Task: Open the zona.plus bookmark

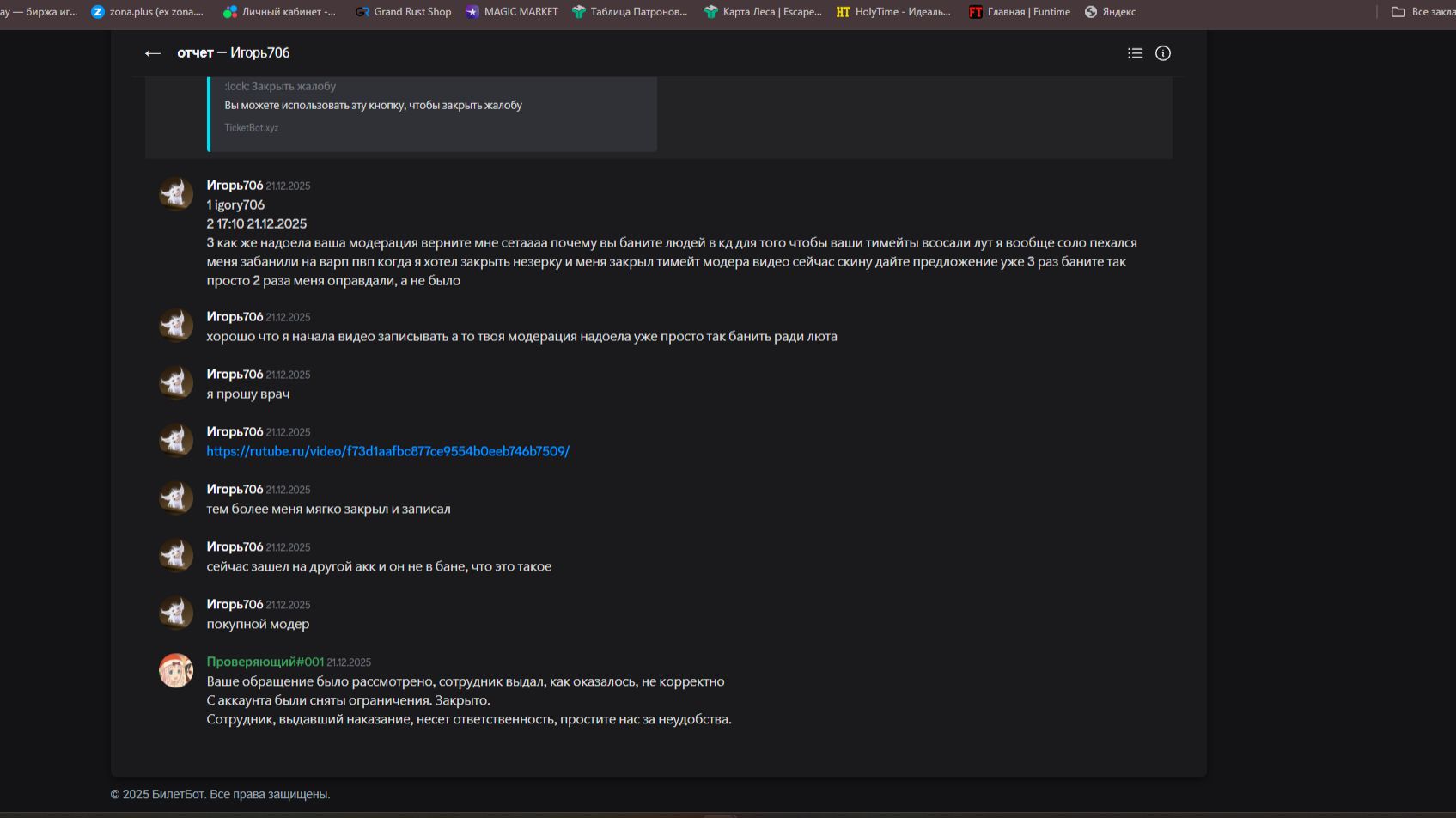Action: [x=148, y=12]
